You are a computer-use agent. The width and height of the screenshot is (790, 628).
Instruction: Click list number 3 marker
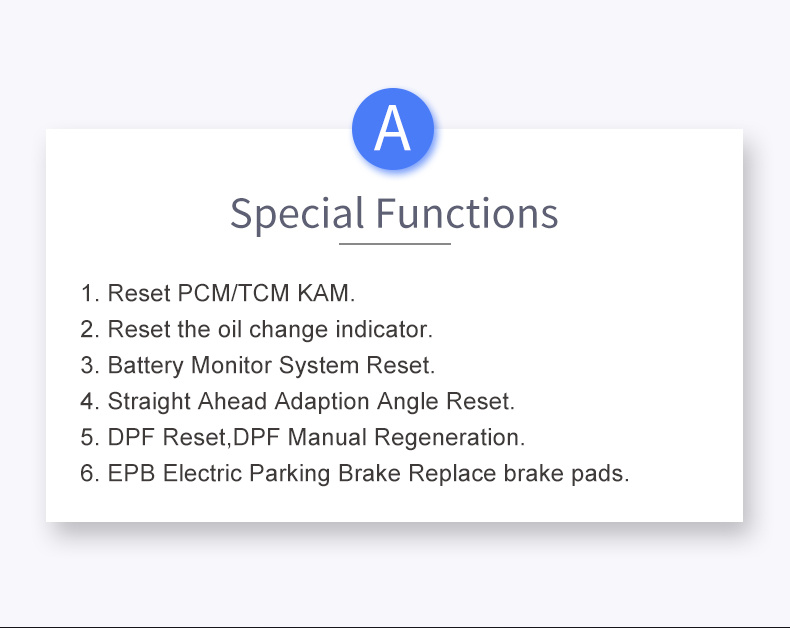pyautogui.click(x=90, y=365)
